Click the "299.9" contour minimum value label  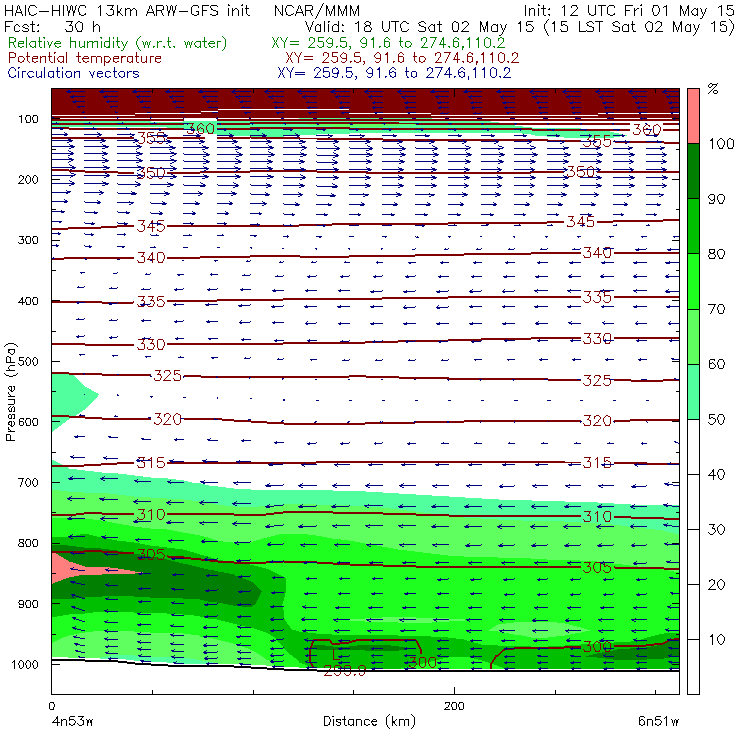point(345,671)
